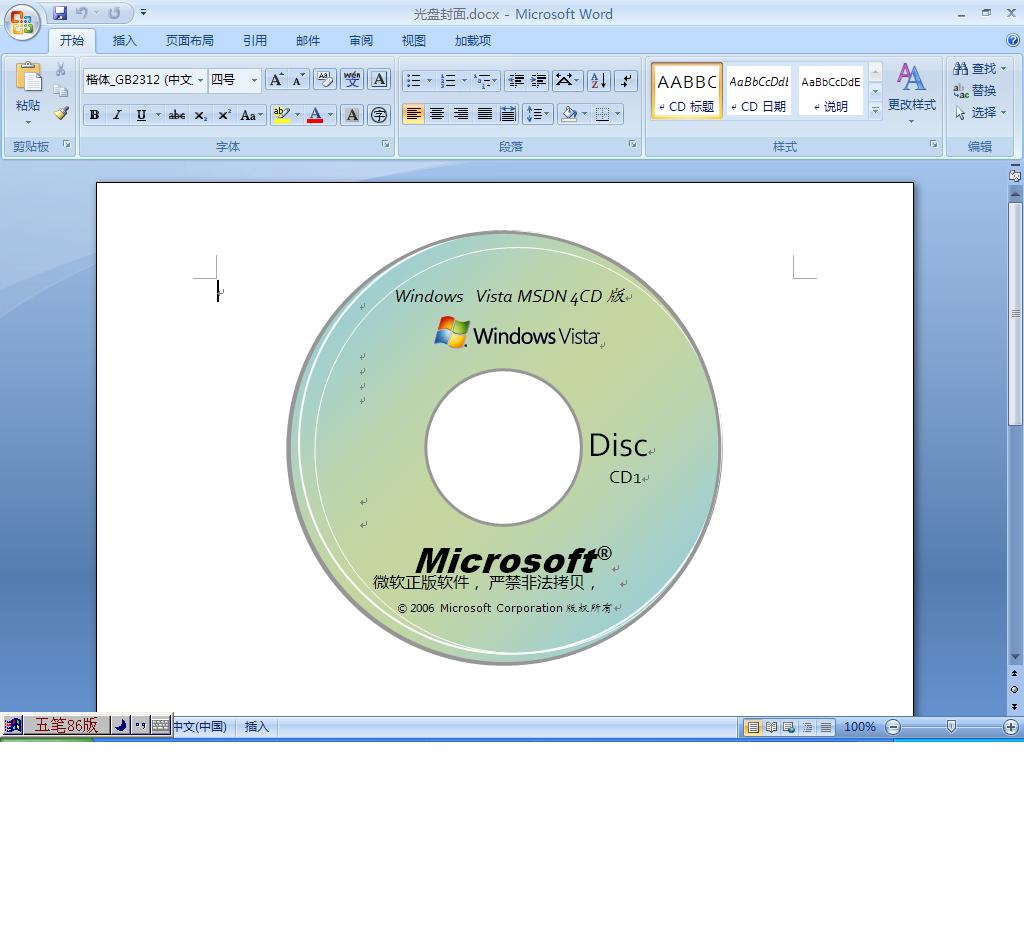Click 替换 to replace text
This screenshot has width=1024, height=931.
click(974, 91)
